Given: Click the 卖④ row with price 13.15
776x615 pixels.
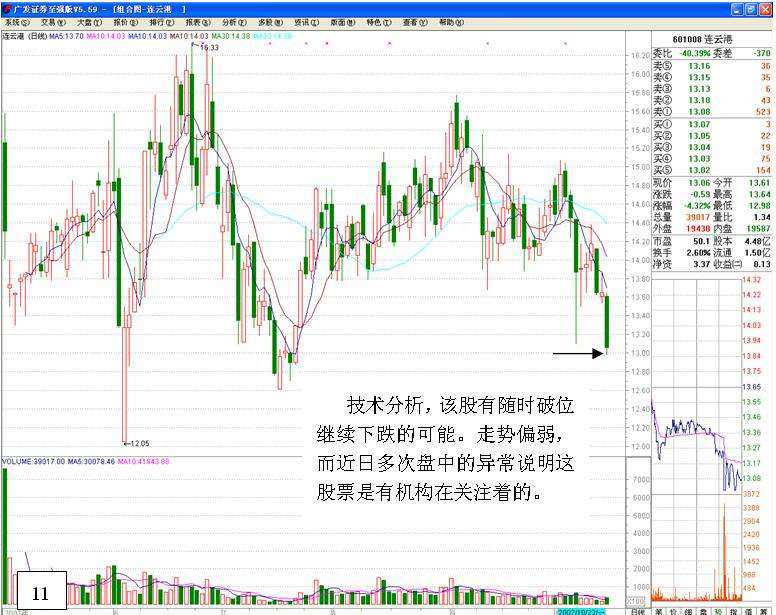Looking at the screenshot, I should coord(712,77).
